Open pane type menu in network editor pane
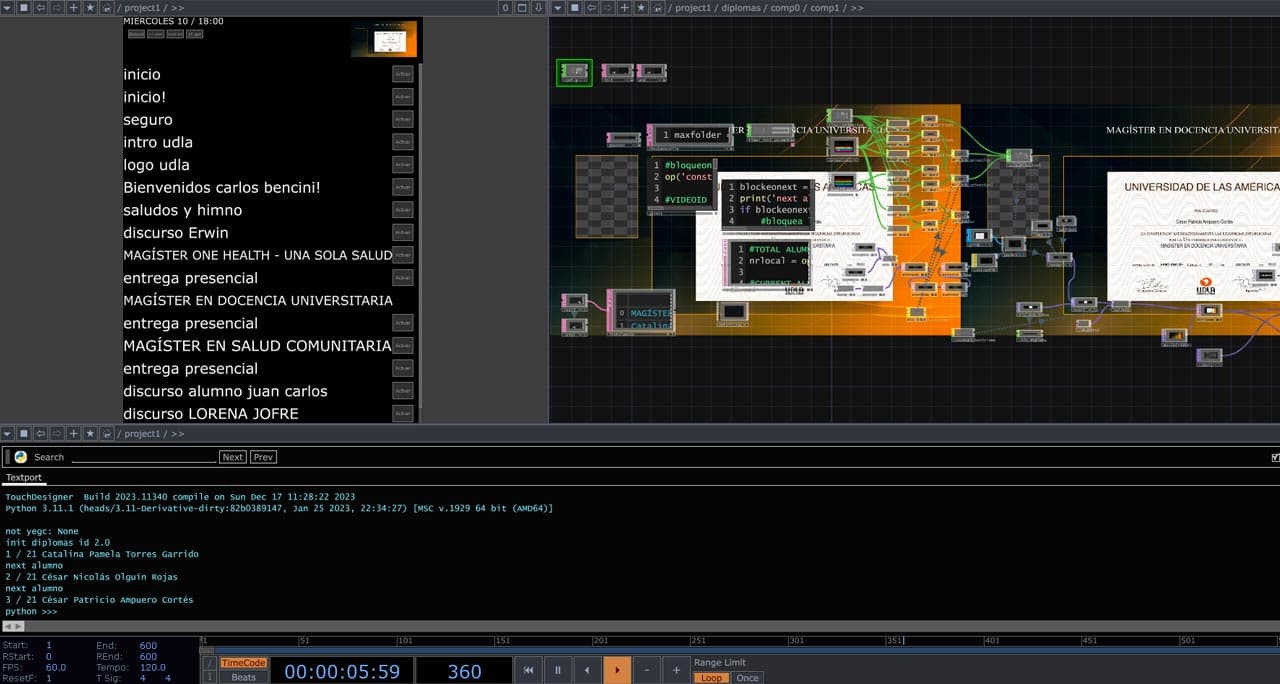Viewport: 1280px width, 684px height. tap(558, 7)
